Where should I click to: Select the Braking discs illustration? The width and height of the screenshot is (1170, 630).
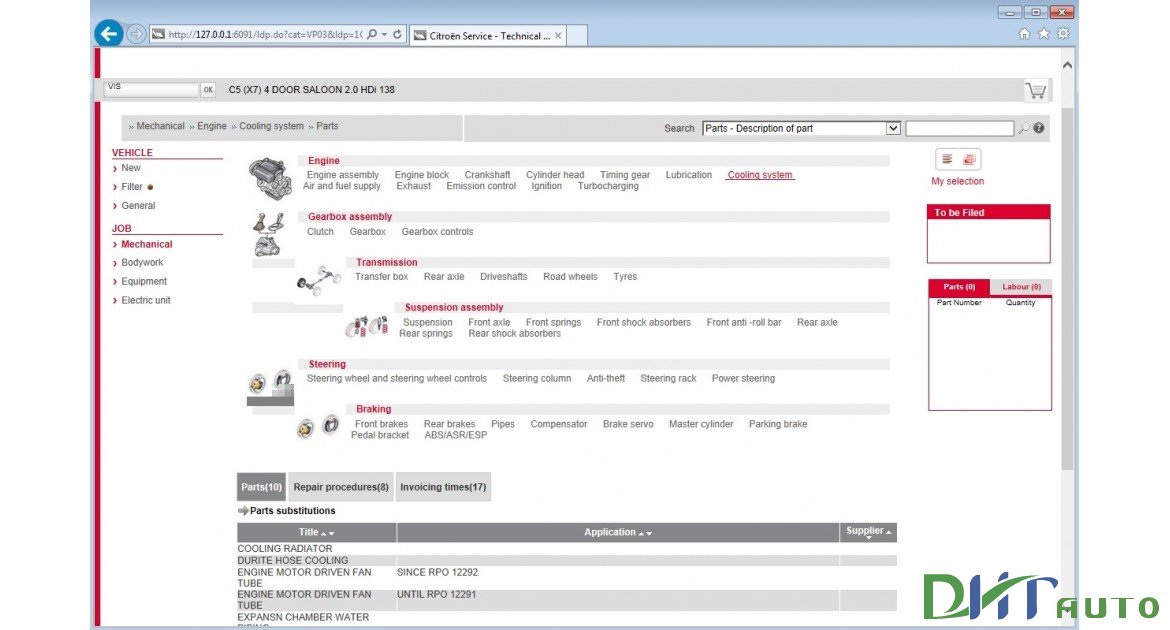319,427
